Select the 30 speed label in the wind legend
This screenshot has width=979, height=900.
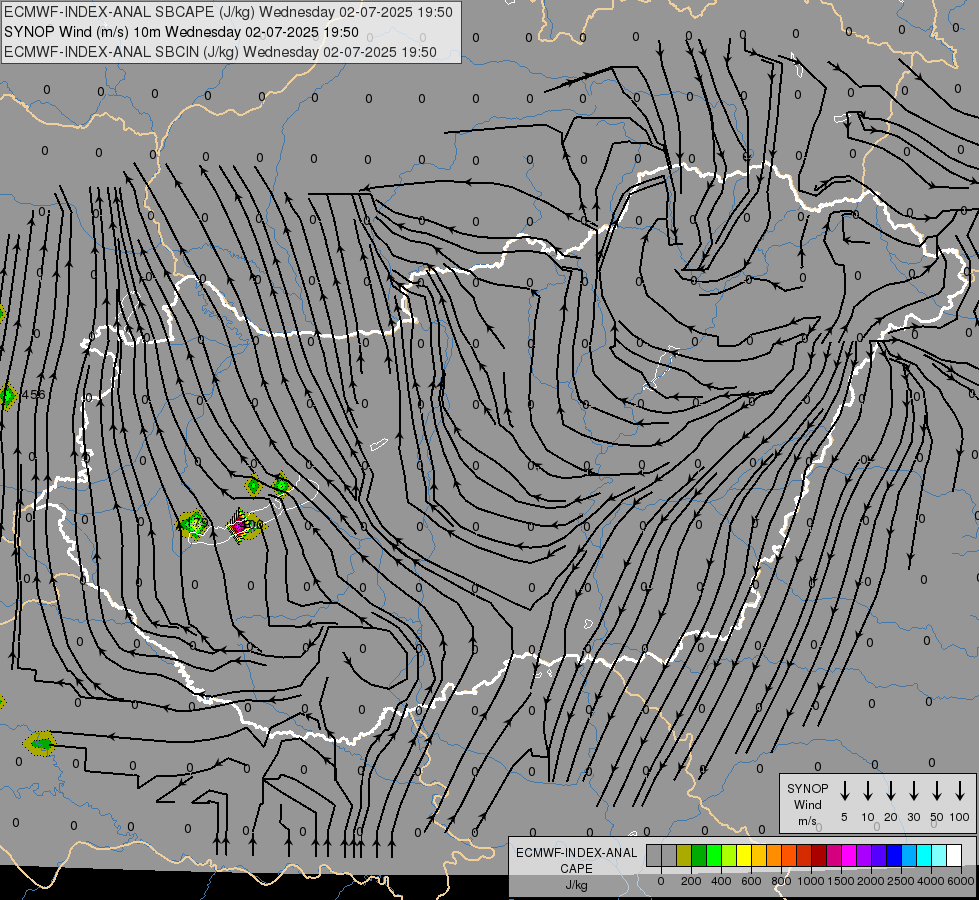[914, 817]
